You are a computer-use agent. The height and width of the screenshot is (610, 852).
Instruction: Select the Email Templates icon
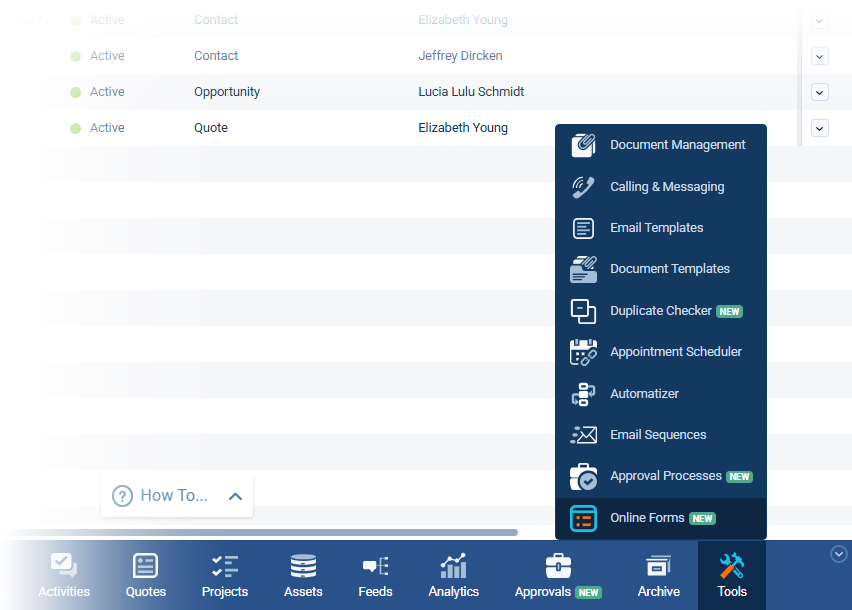click(583, 228)
